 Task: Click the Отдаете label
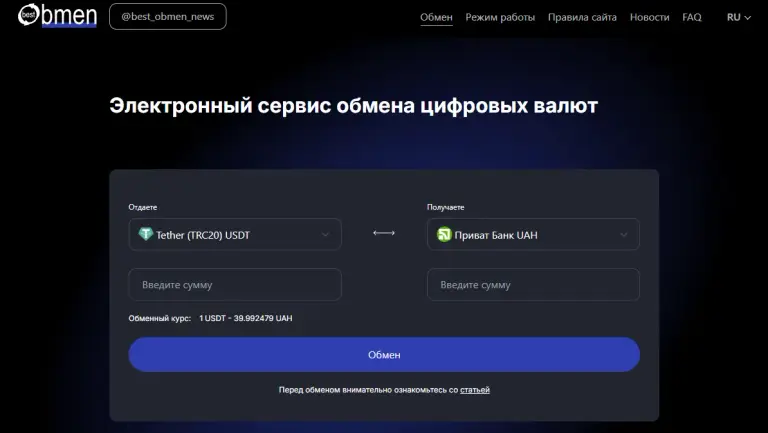(x=143, y=207)
